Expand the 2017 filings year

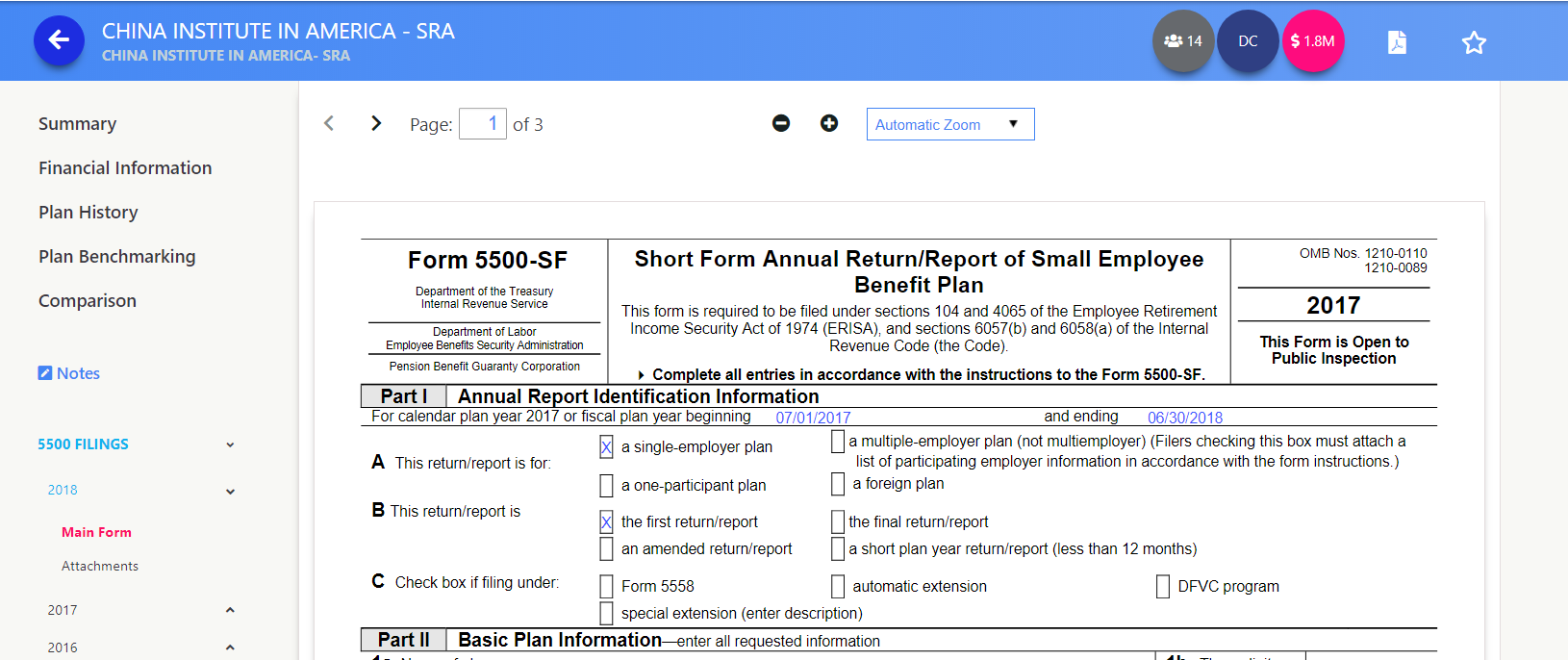click(x=230, y=610)
